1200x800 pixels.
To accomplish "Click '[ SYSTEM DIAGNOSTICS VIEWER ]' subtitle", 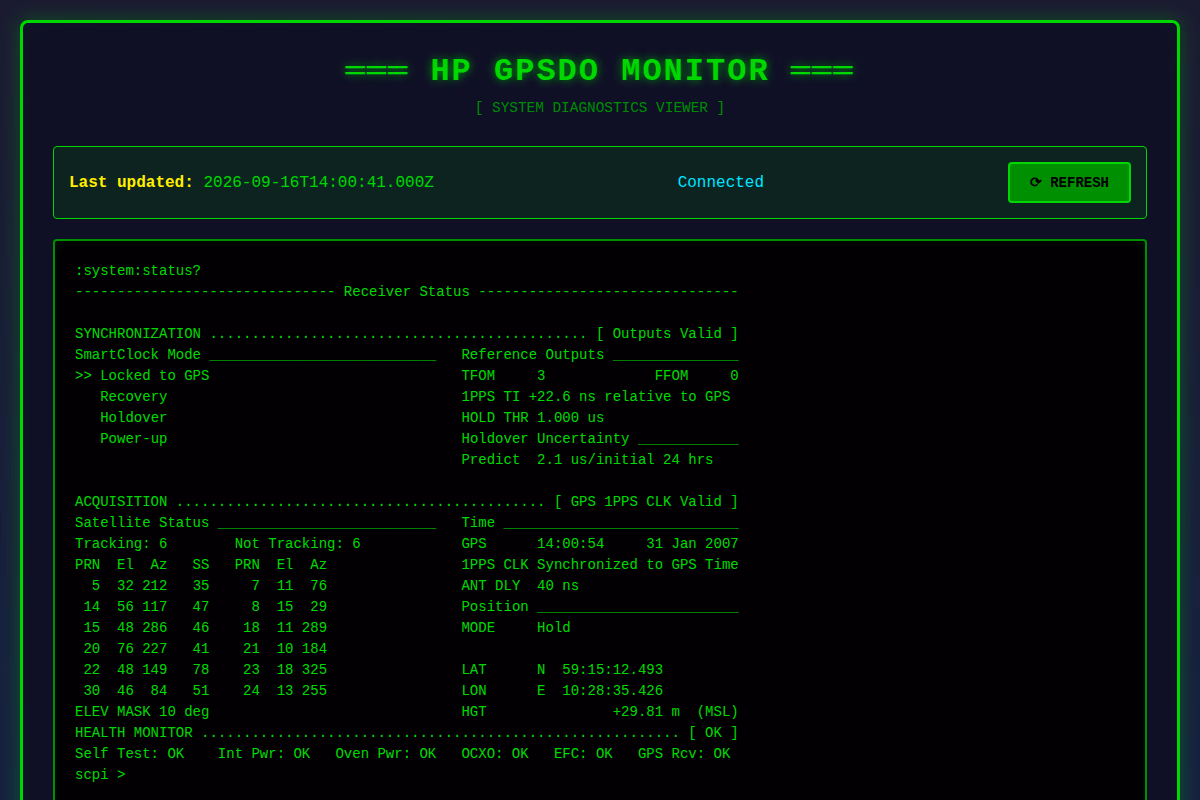I will click(600, 108).
